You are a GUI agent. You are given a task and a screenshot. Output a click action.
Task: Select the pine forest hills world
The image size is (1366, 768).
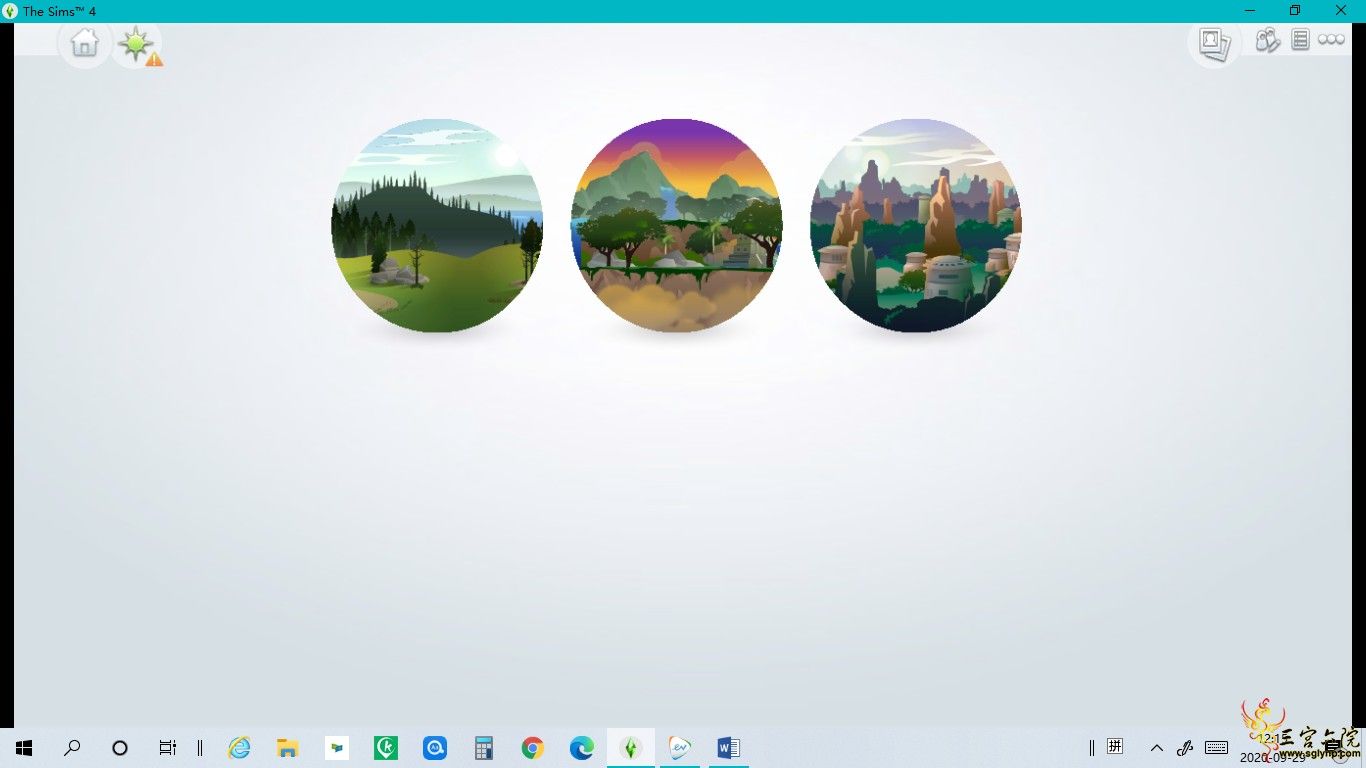[x=437, y=225]
